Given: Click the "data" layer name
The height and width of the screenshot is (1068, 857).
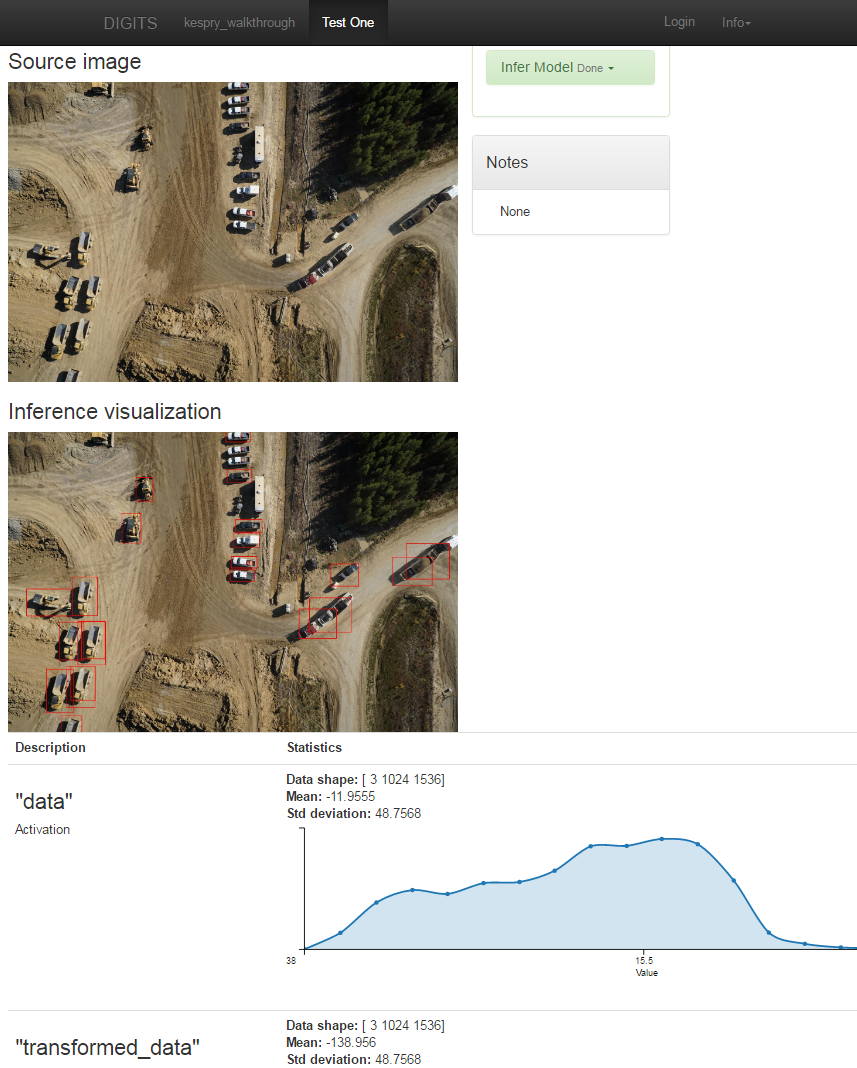Looking at the screenshot, I should click(44, 800).
